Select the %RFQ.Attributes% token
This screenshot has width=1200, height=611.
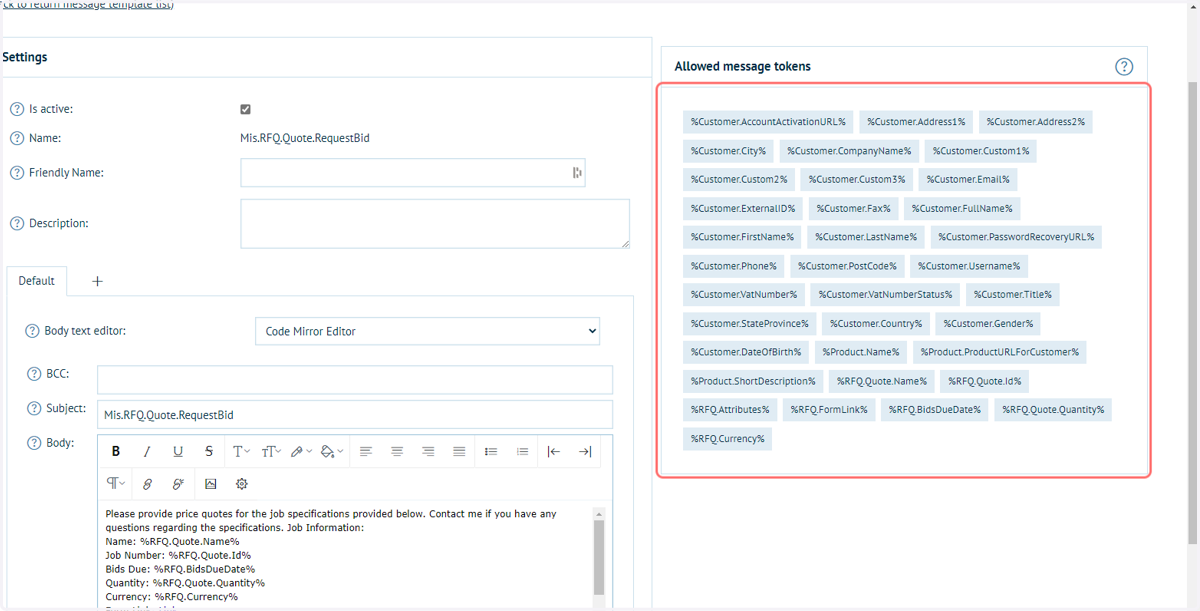[730, 410]
